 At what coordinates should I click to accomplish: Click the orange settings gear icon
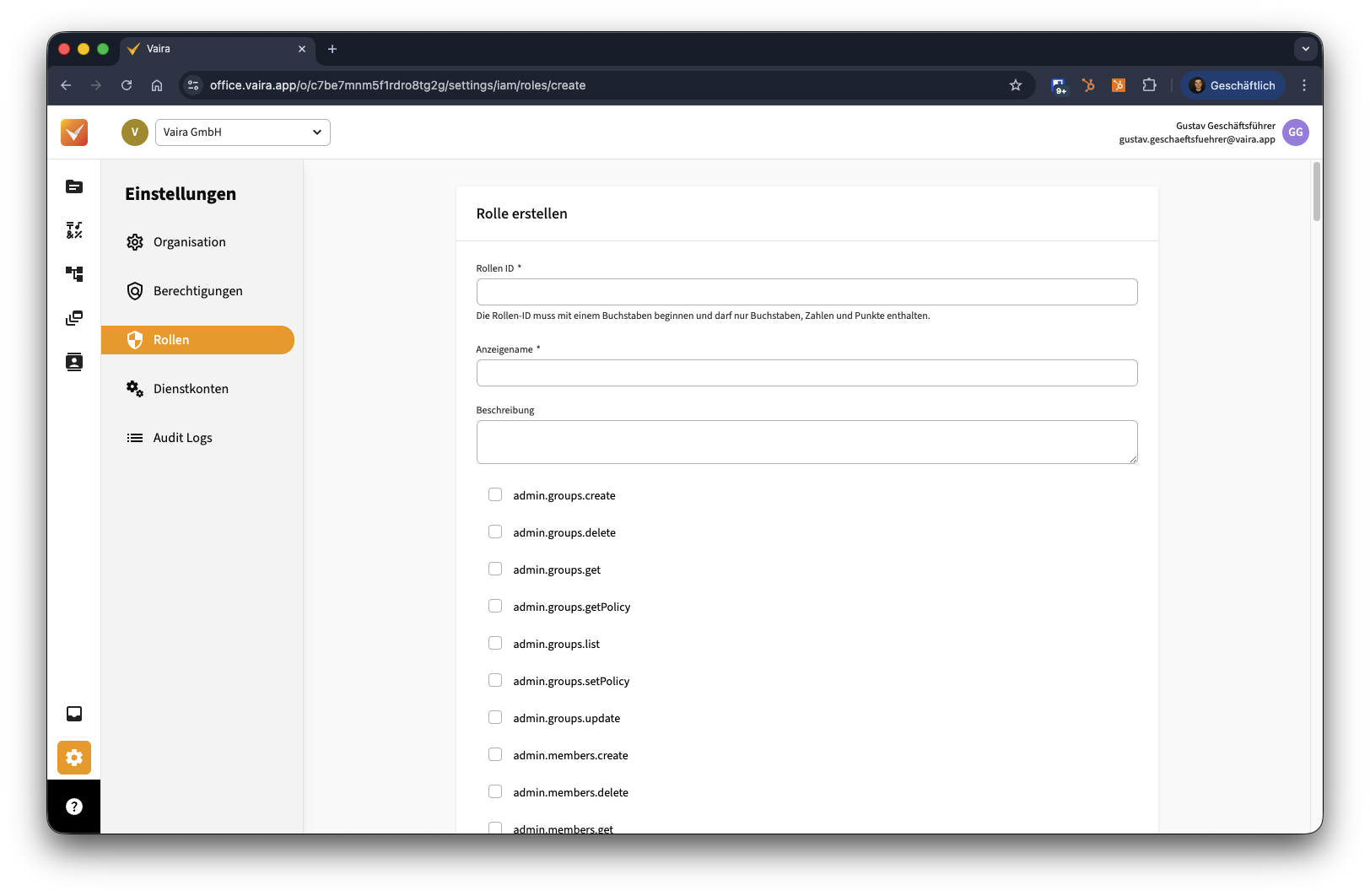tap(74, 758)
